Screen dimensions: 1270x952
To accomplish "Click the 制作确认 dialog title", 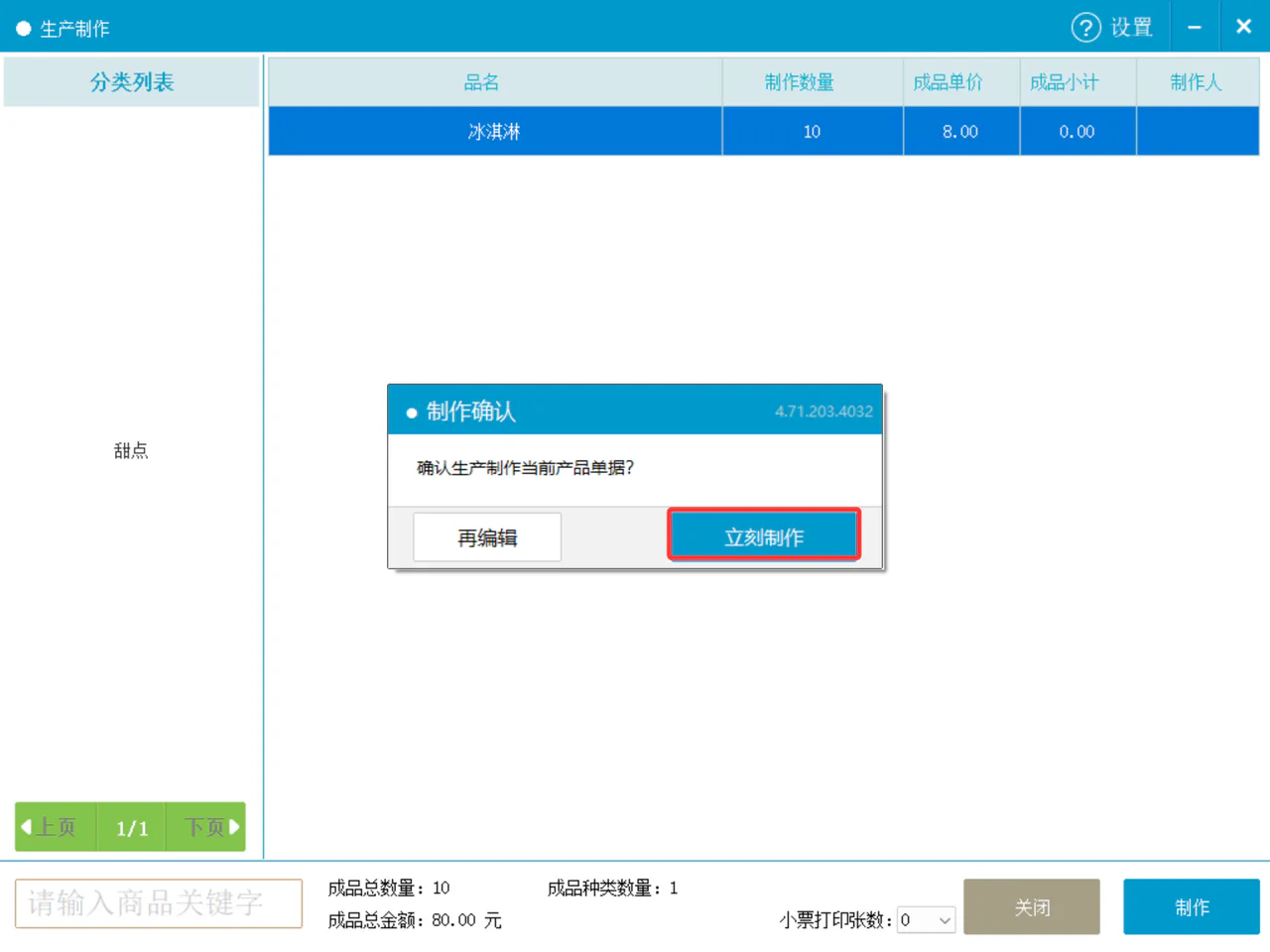I will click(x=471, y=411).
